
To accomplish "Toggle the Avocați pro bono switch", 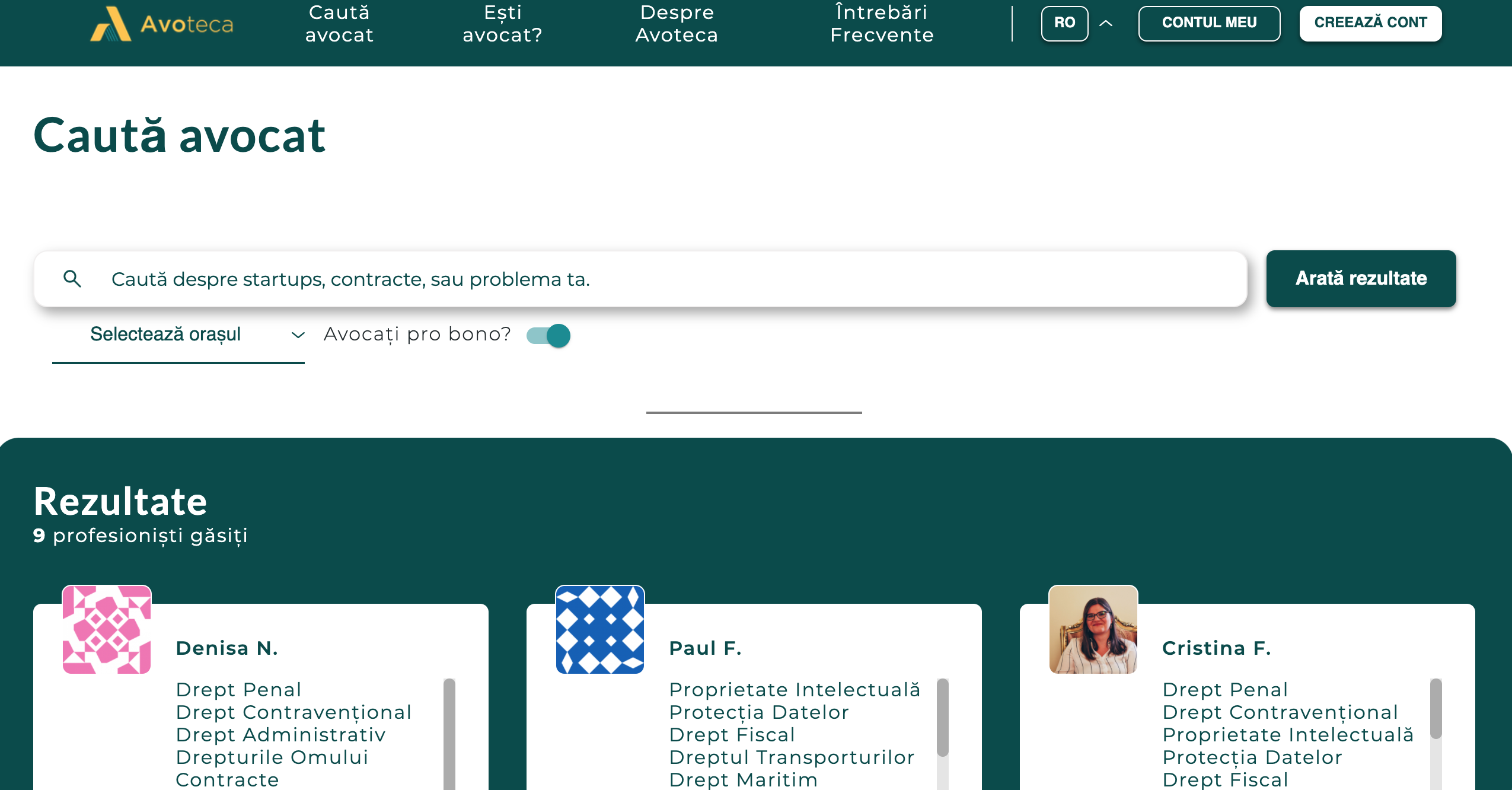I will click(548, 336).
